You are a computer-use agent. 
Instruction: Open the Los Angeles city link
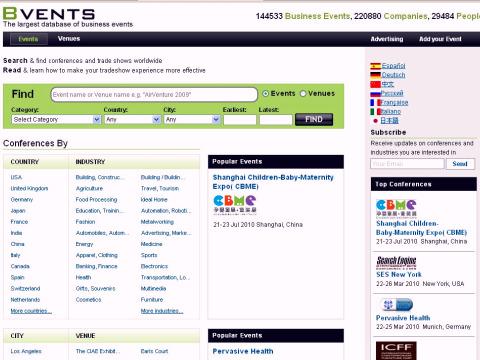[x=26, y=351]
